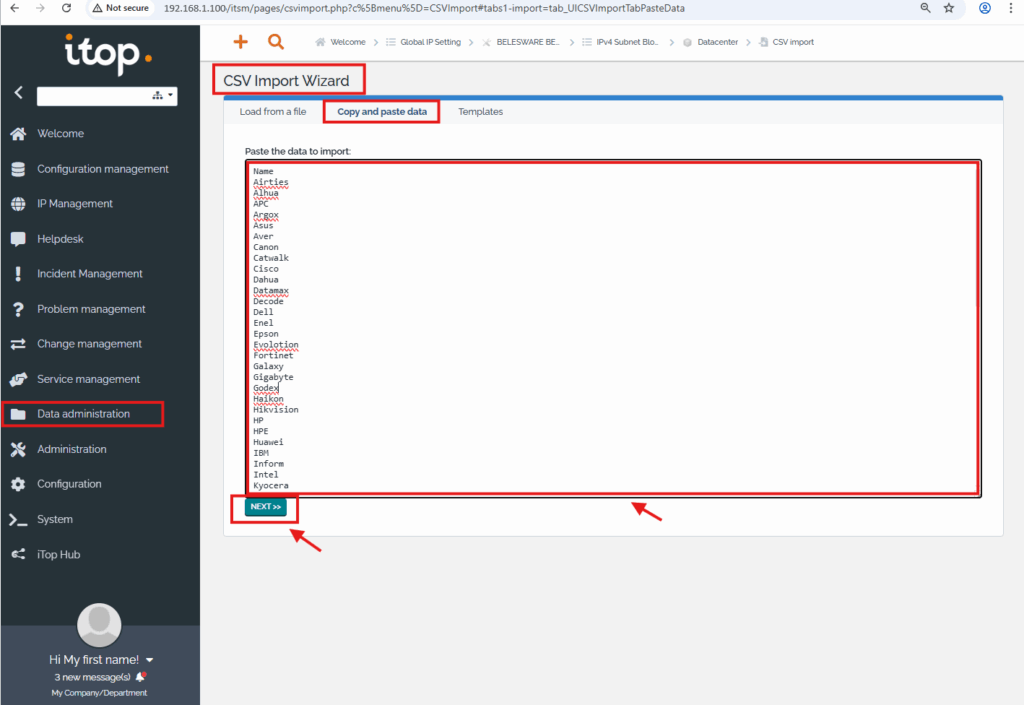Click the iTop Hub share icon
Screen dimensions: 1024x705
click(x=18, y=554)
